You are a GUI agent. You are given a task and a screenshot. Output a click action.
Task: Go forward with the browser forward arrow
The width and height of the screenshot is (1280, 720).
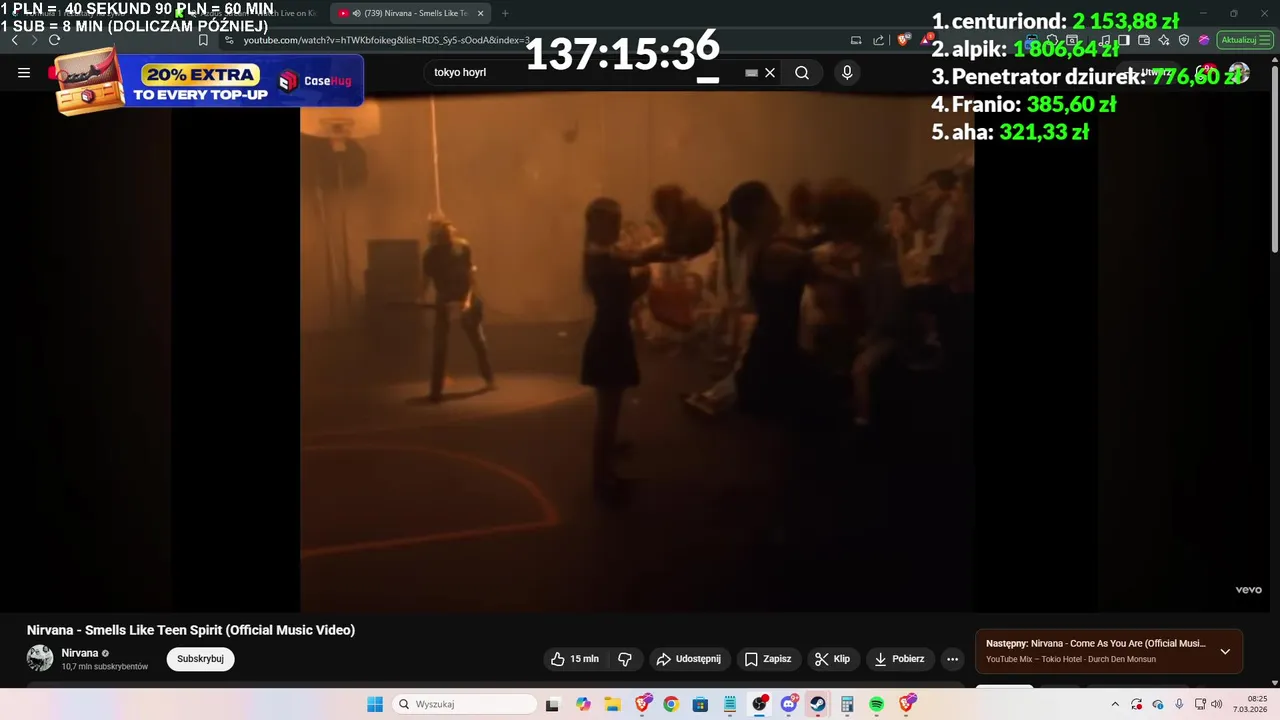point(34,40)
